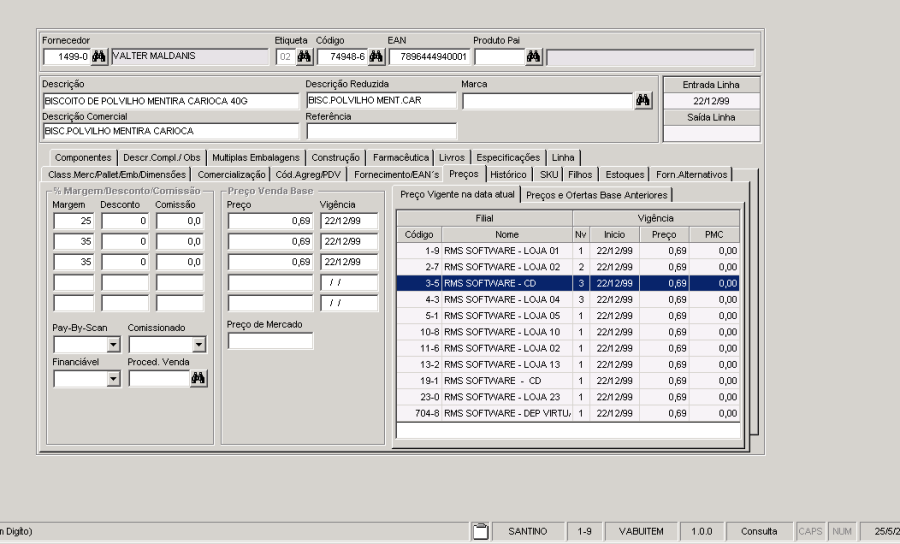Click empty Marca field

(548, 101)
